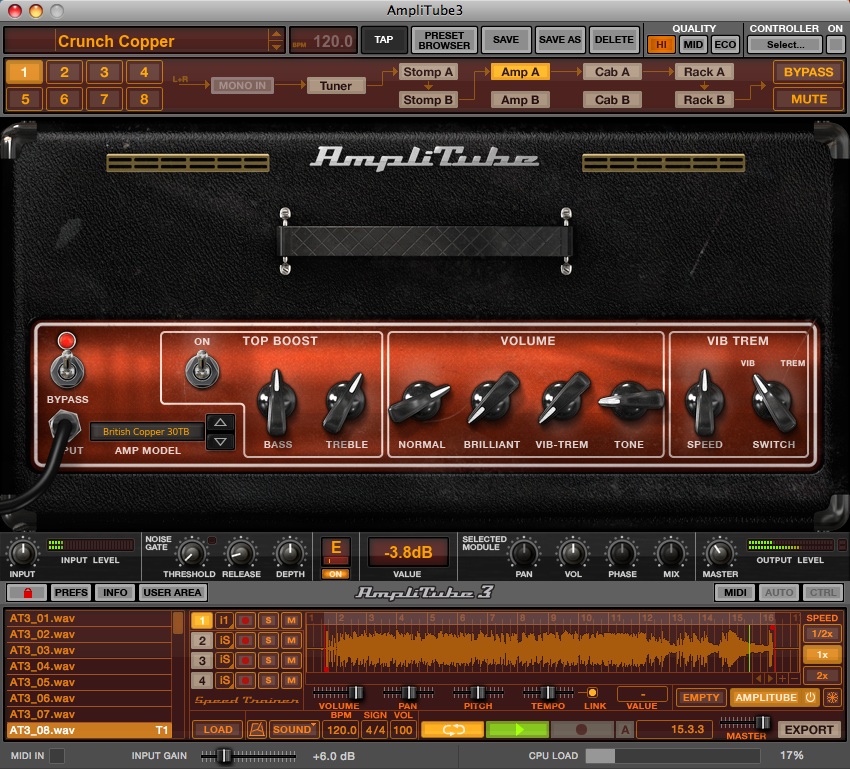Start playback with the green play button

tap(517, 729)
